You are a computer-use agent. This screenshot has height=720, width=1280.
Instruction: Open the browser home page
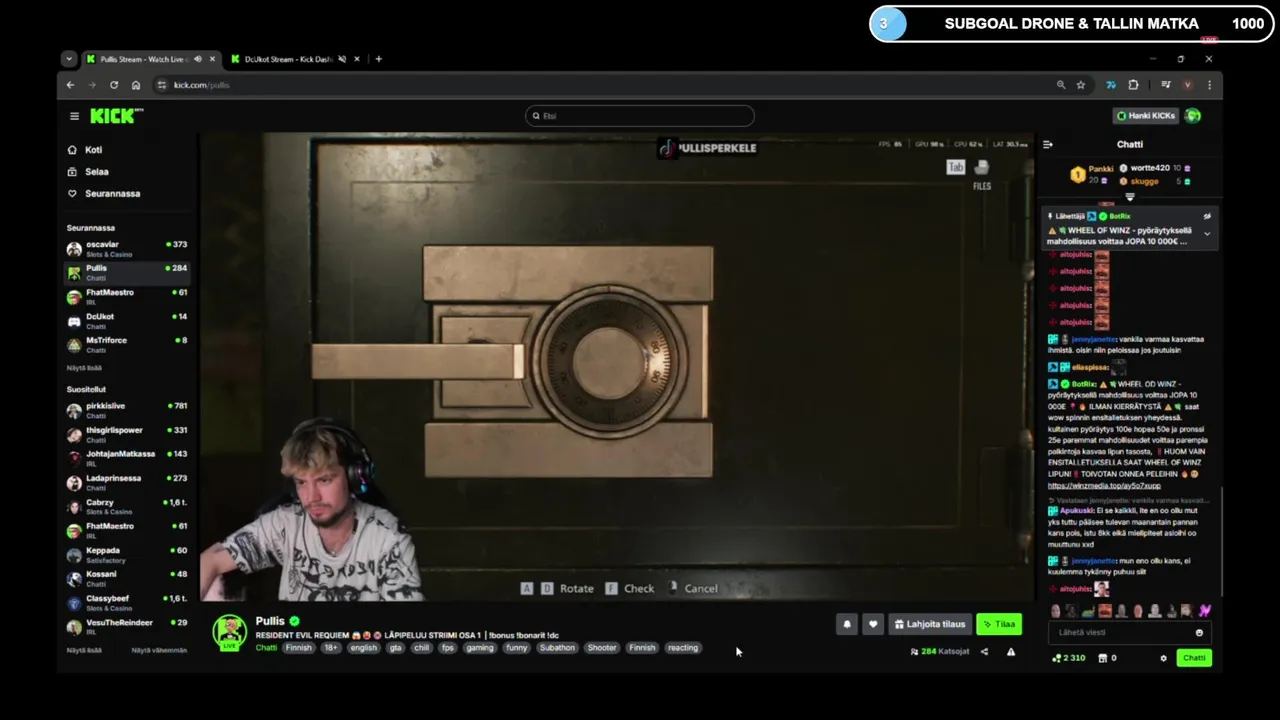136,85
